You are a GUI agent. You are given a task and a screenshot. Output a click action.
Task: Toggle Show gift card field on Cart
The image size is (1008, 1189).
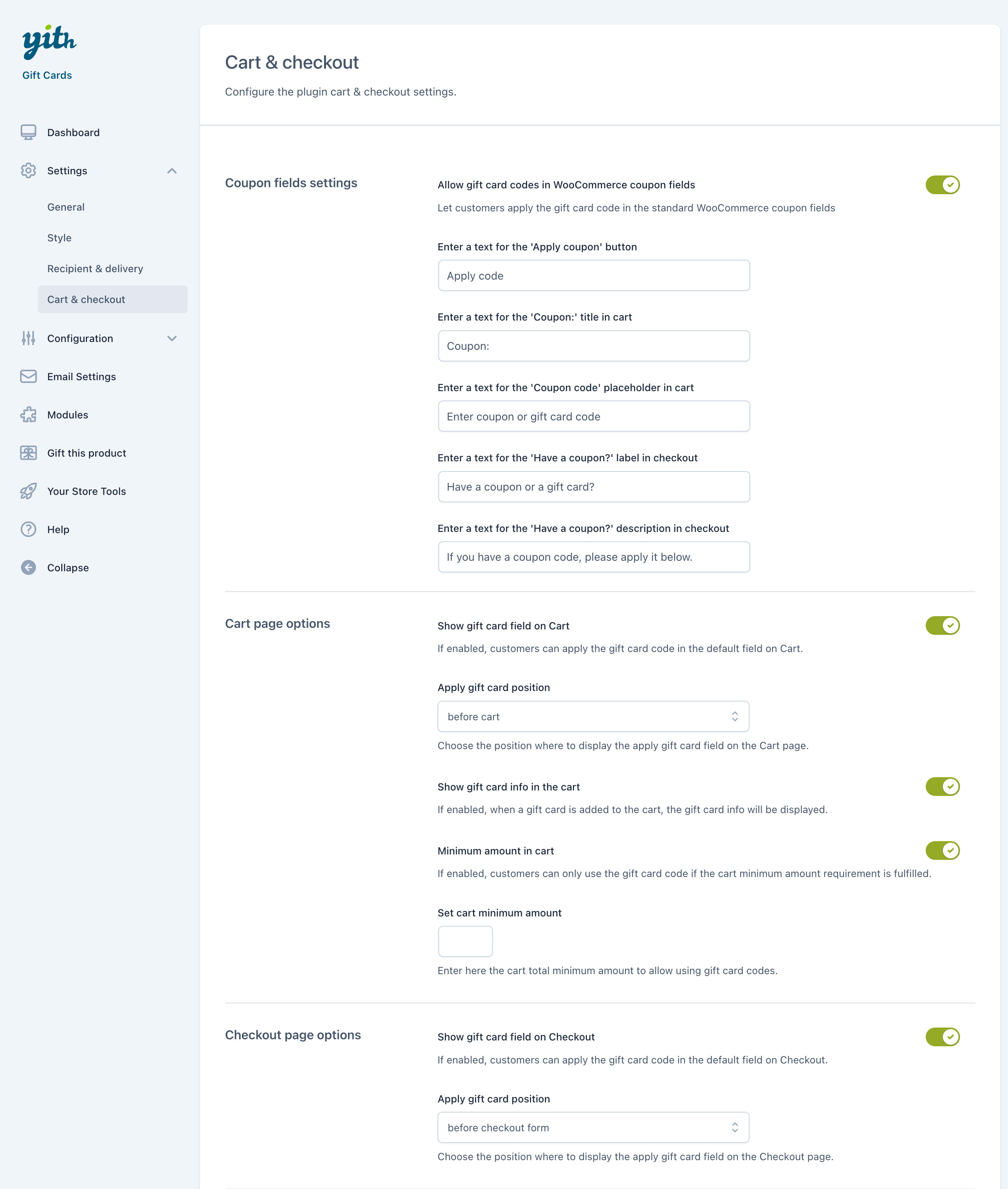[942, 626]
